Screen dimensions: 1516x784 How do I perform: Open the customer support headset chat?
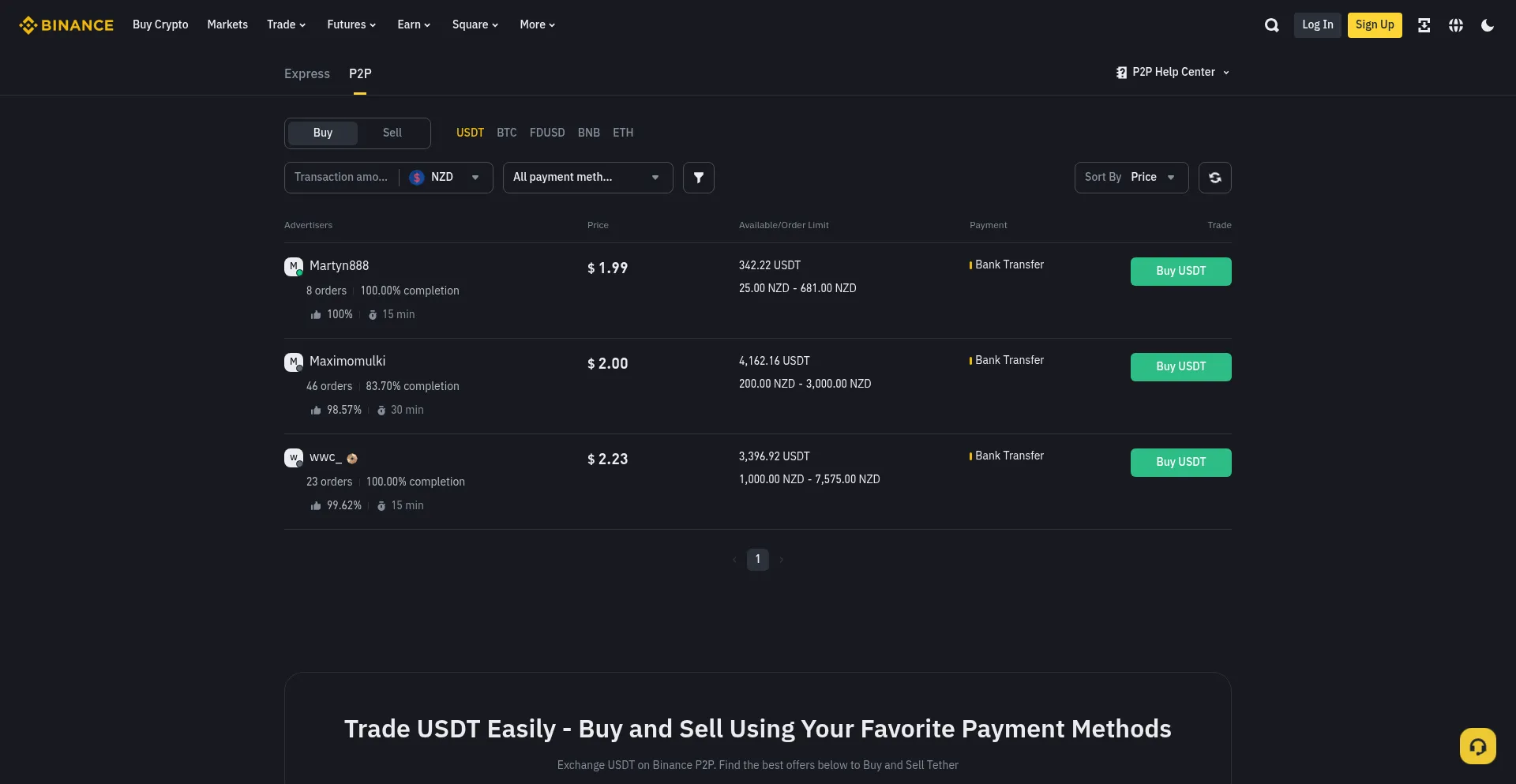pos(1477,746)
